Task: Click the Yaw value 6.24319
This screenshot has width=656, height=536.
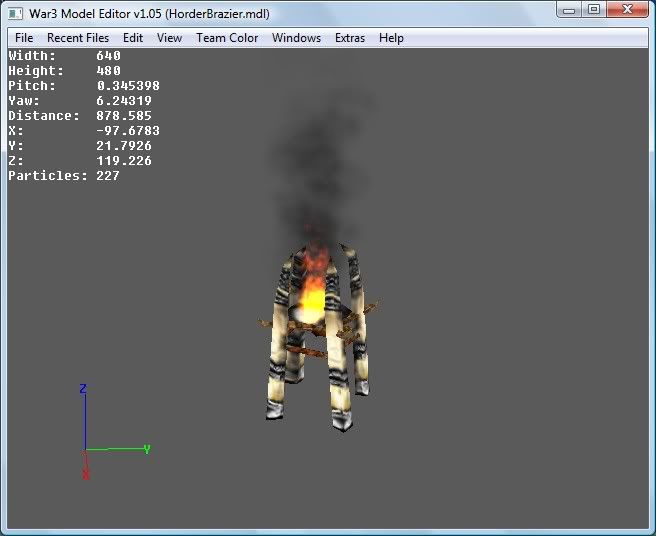Action: (x=124, y=101)
